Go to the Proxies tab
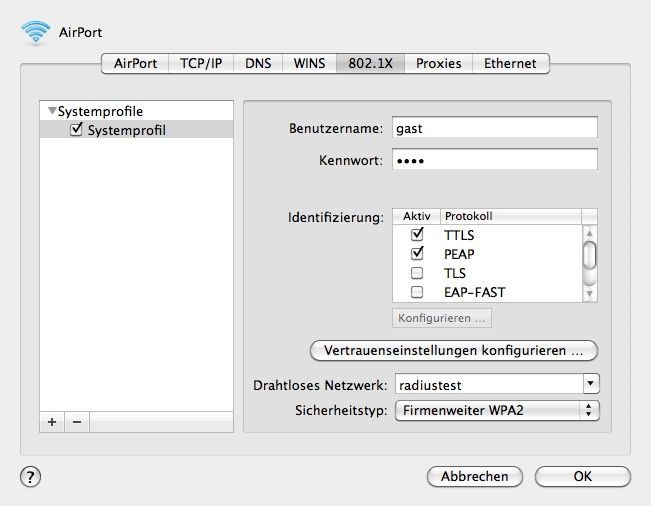 pos(438,64)
